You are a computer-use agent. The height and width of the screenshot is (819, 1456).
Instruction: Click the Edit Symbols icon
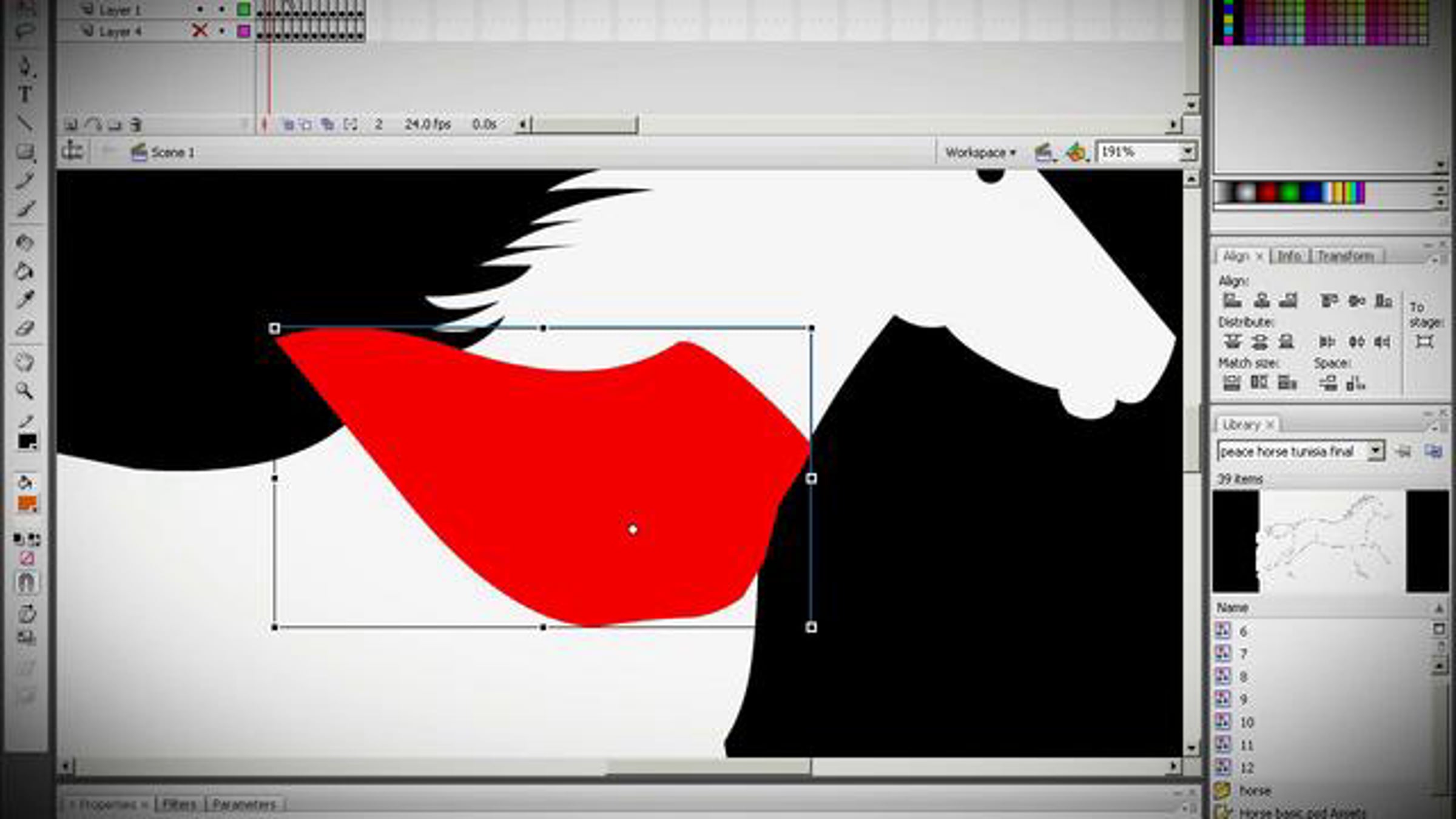[1077, 152]
